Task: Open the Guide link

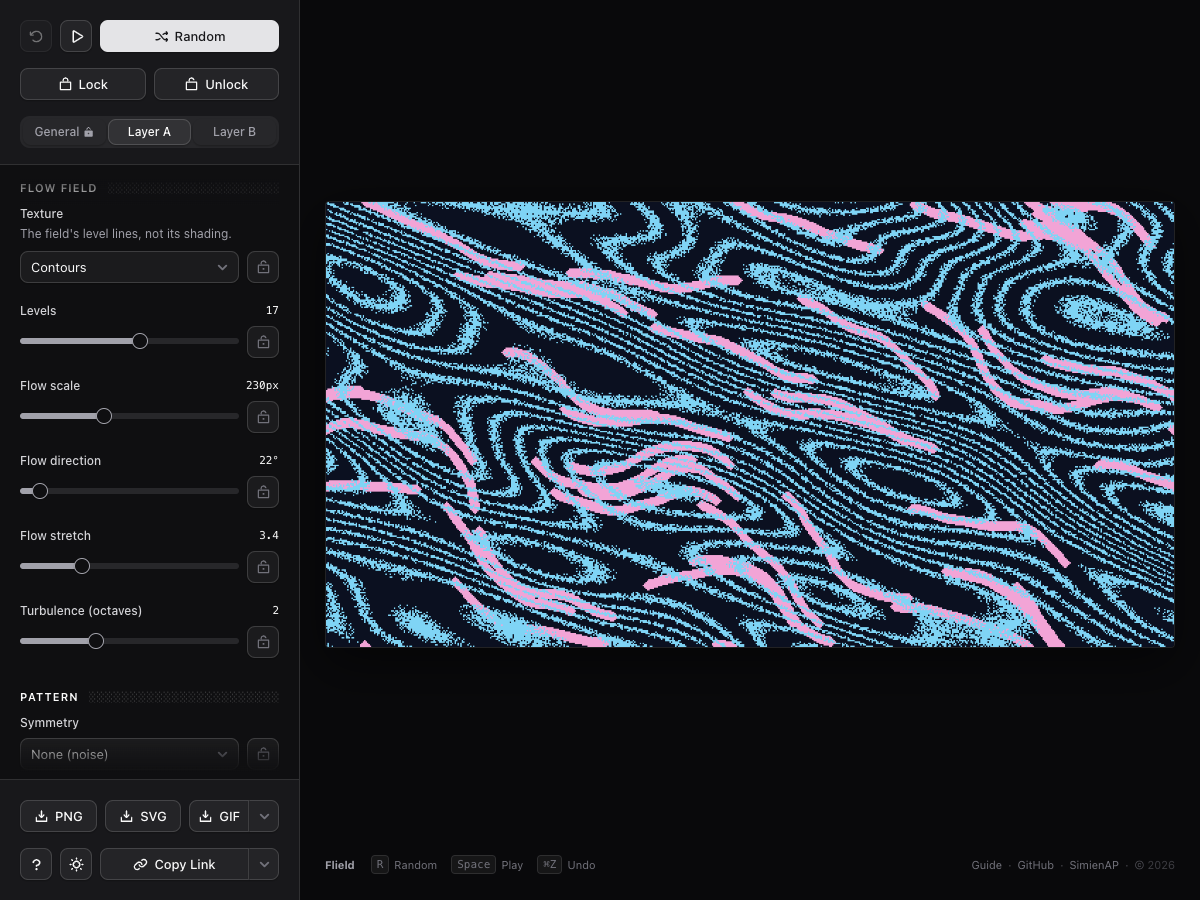Action: [986, 865]
